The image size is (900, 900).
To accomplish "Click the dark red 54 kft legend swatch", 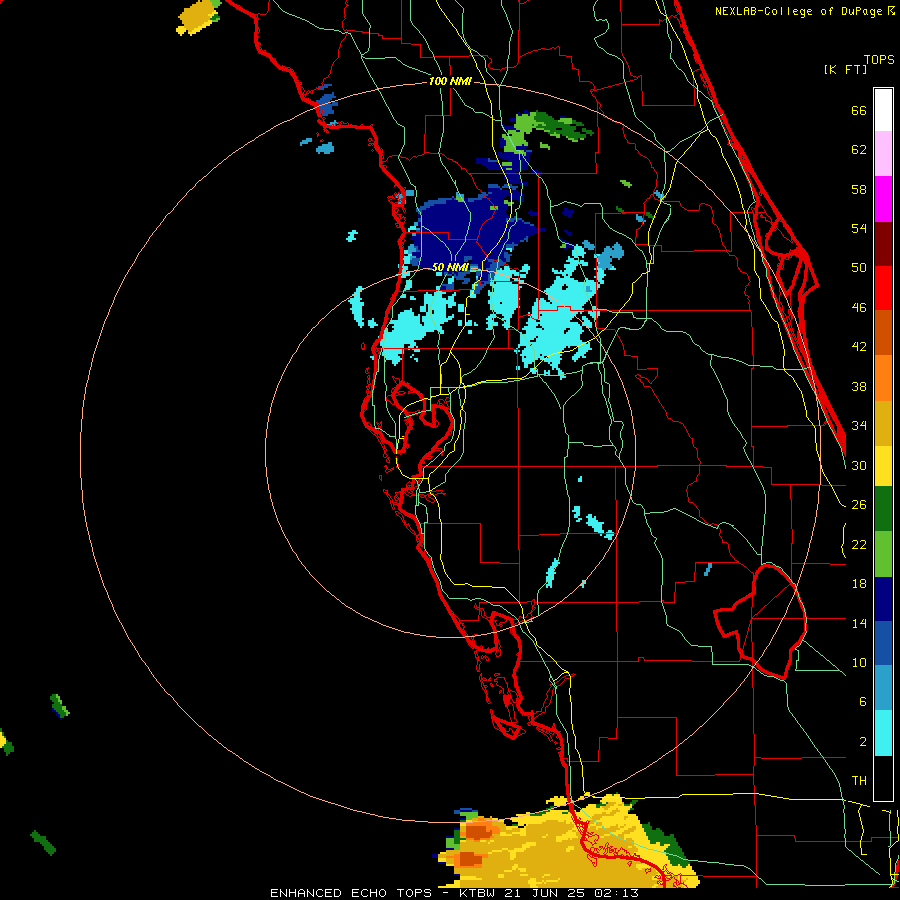I will (x=883, y=243).
